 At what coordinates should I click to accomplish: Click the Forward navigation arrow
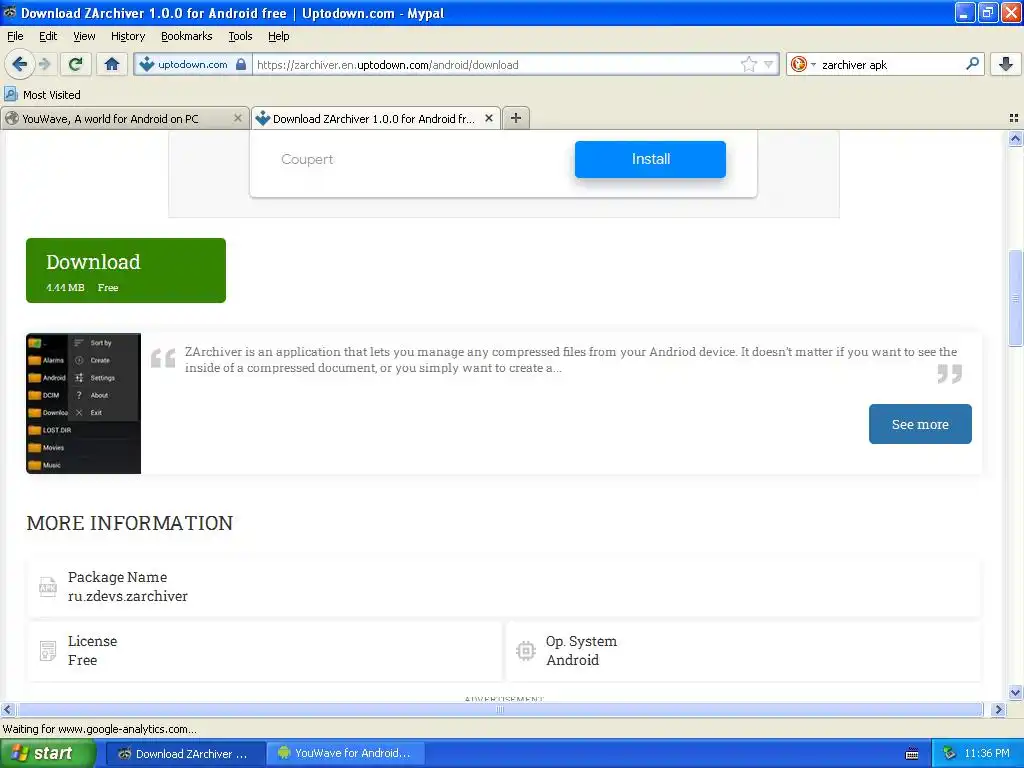pos(44,64)
